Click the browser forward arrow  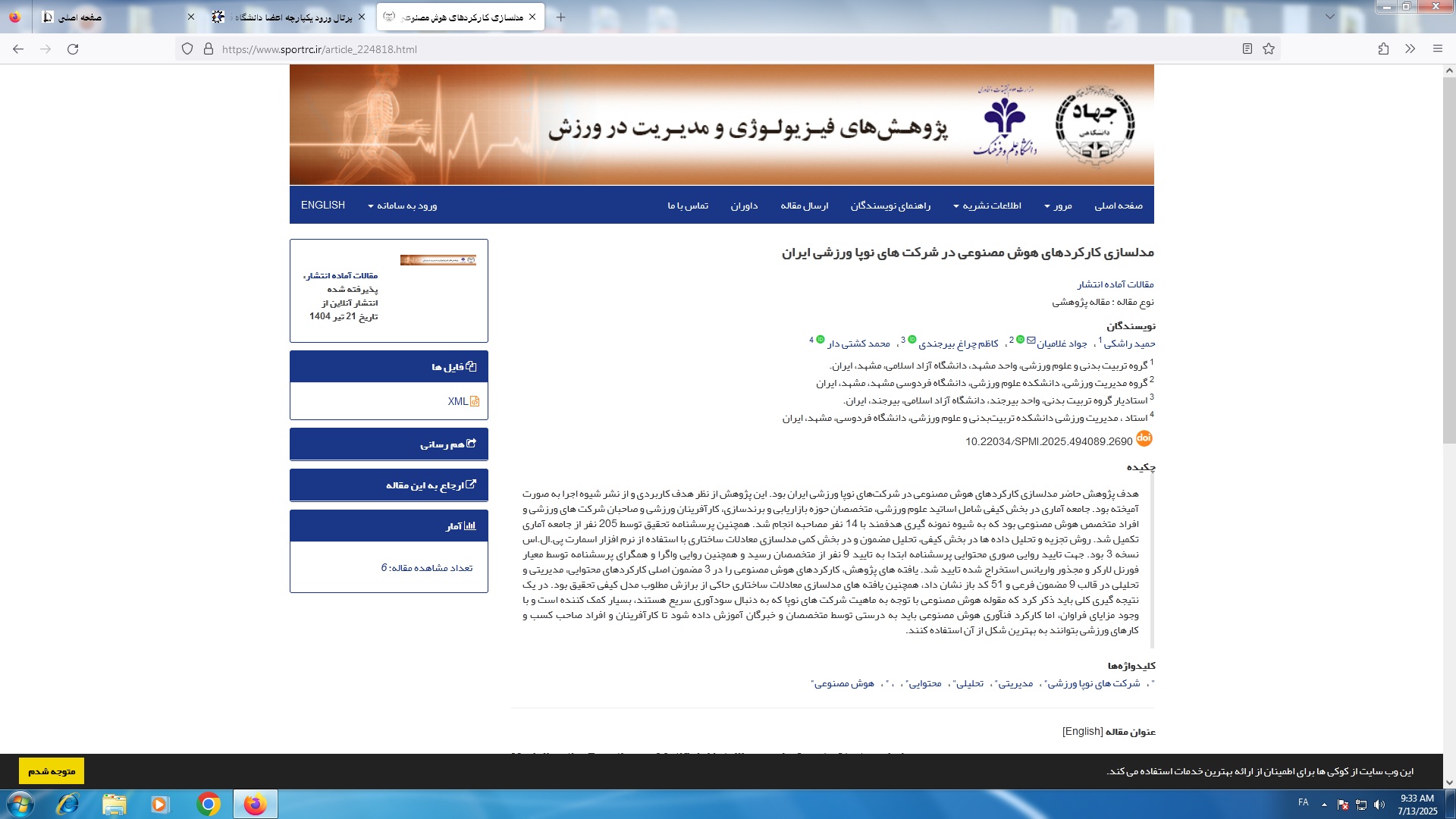coord(45,49)
